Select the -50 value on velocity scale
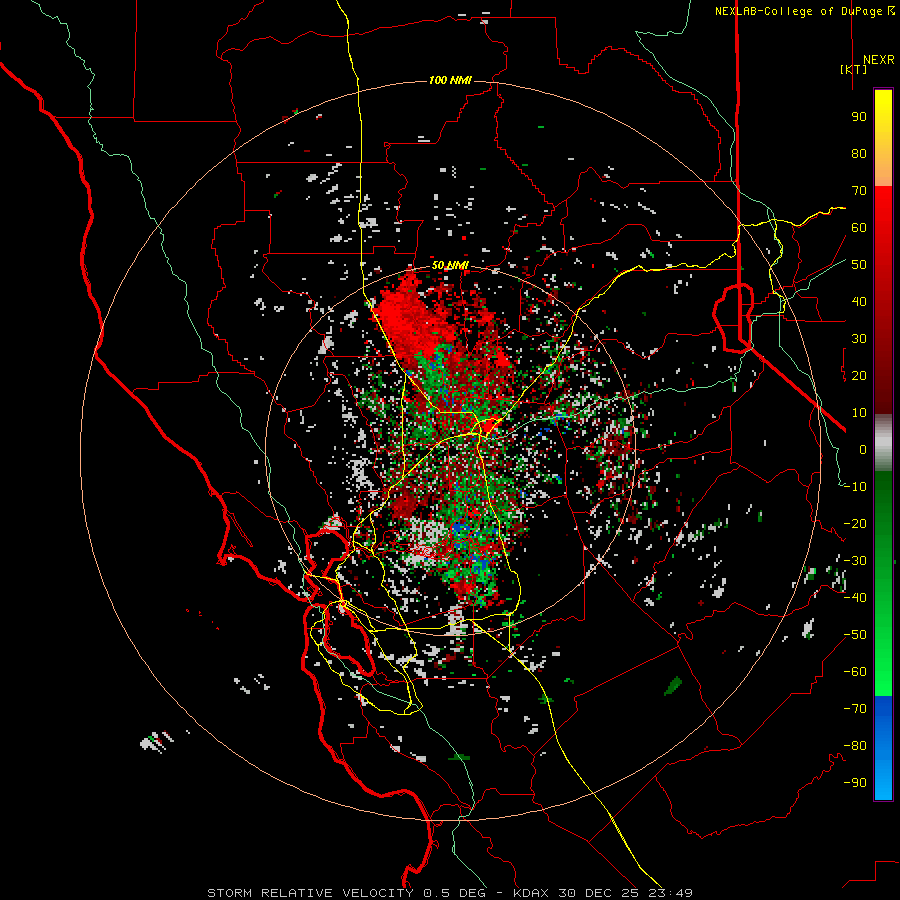 click(x=855, y=635)
